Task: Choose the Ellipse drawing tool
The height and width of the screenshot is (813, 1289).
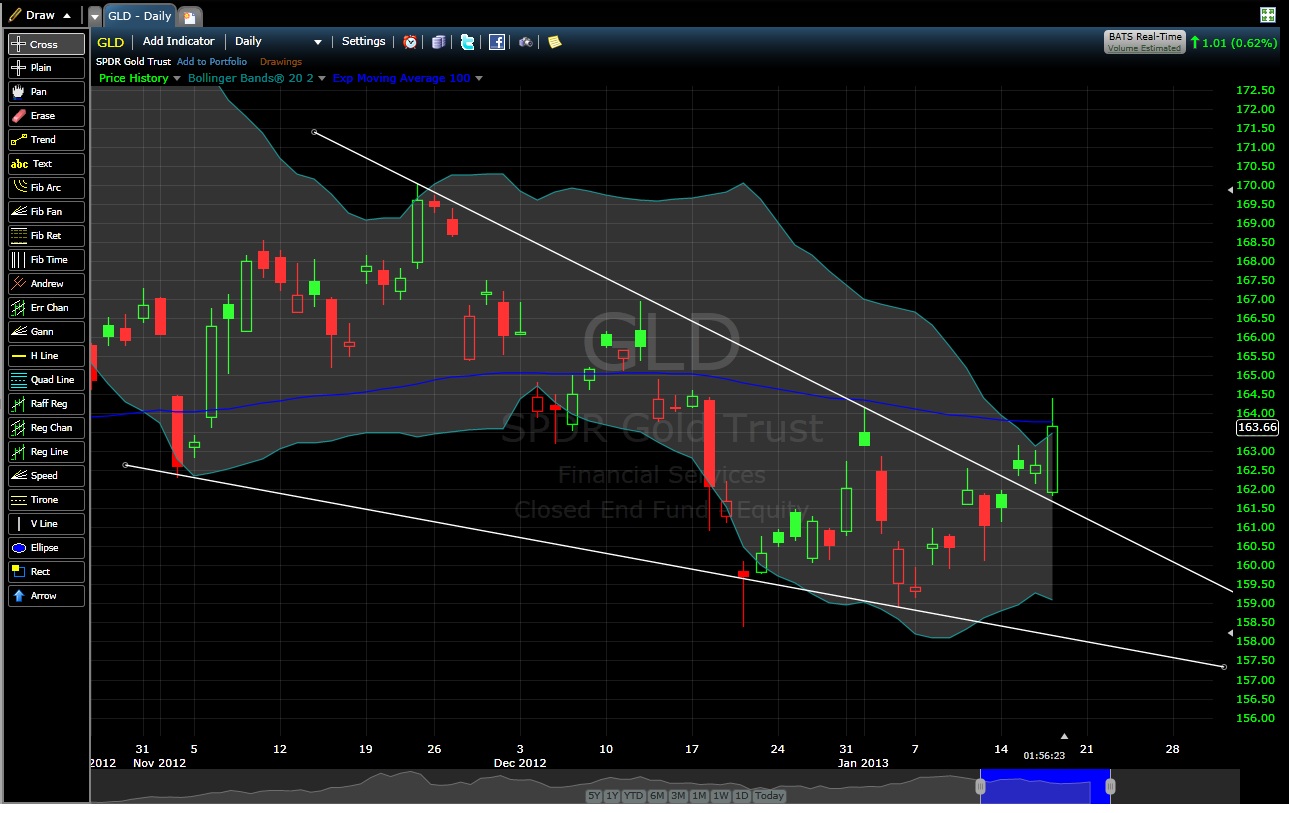Action: tap(46, 548)
